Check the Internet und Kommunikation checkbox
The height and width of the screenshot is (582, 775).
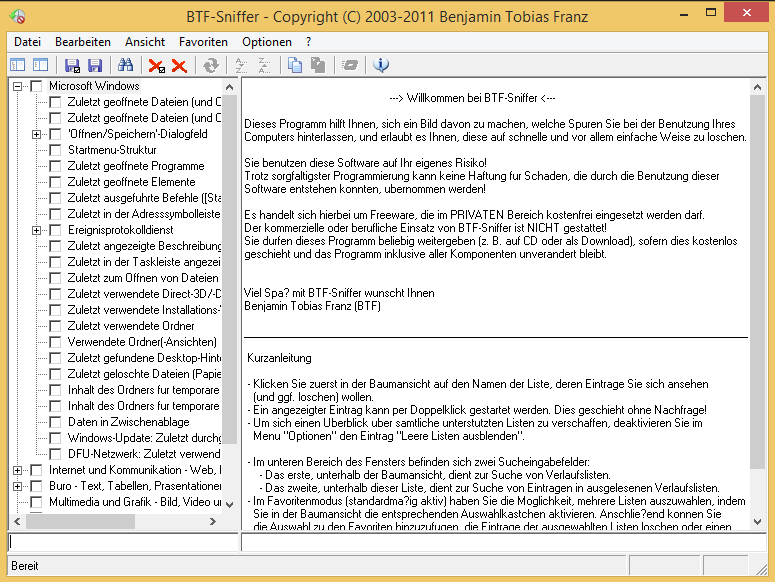coord(36,470)
